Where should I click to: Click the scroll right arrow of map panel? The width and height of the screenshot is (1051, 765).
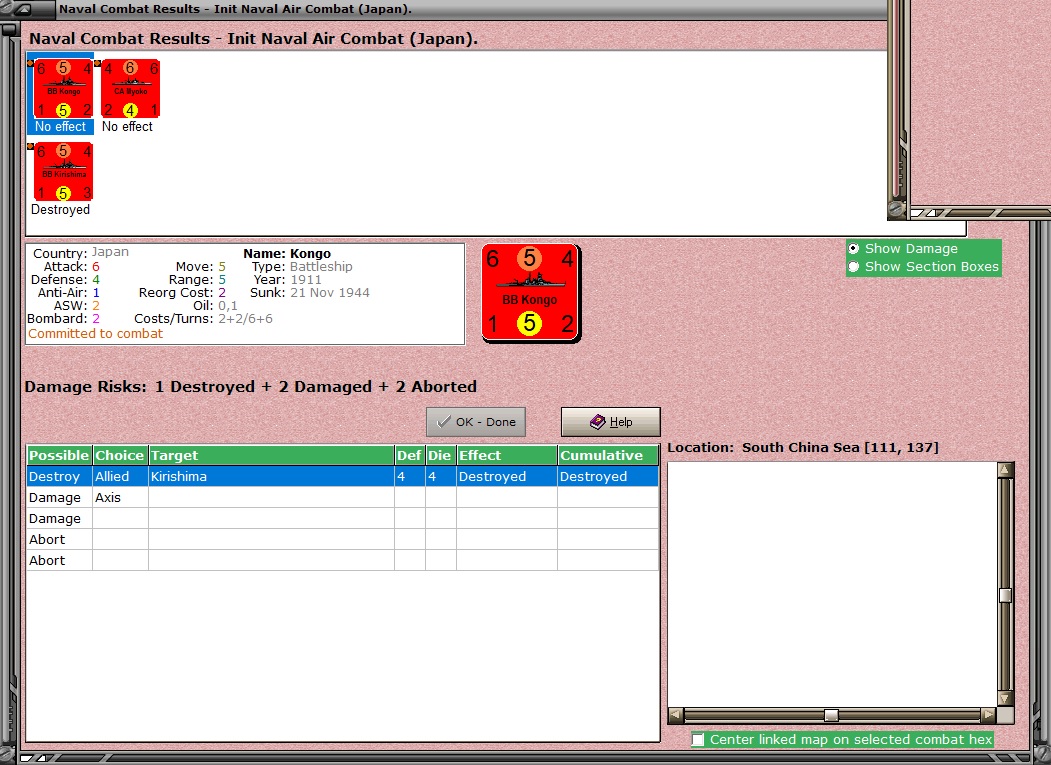tap(989, 715)
